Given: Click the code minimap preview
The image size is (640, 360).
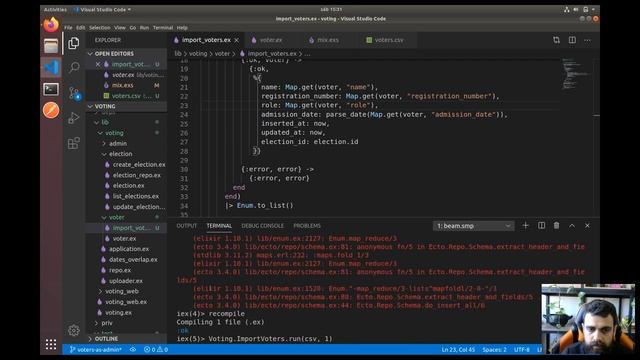Looking at the screenshot, I should (576, 73).
